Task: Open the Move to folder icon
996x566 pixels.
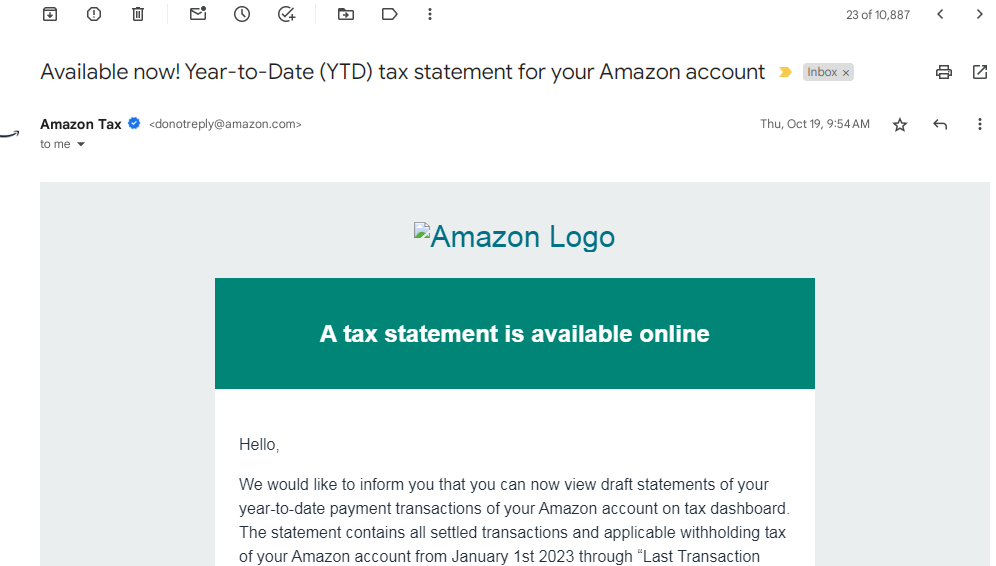Action: [346, 14]
